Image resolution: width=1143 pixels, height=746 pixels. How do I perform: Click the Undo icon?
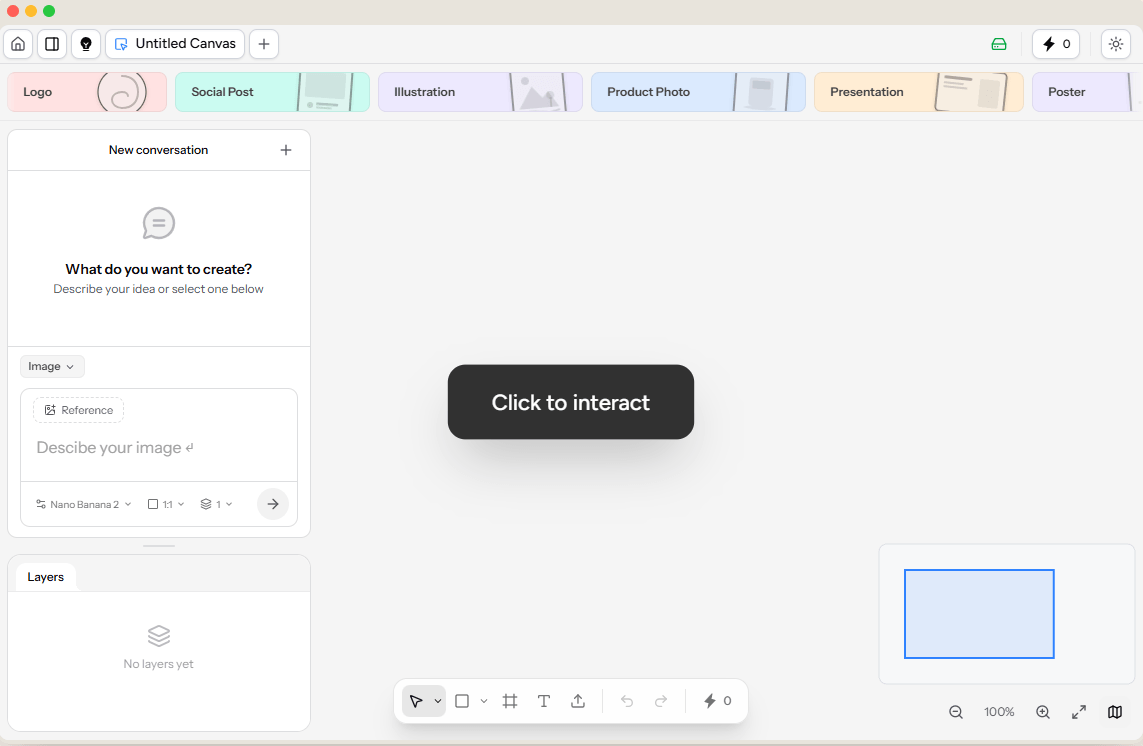click(627, 701)
